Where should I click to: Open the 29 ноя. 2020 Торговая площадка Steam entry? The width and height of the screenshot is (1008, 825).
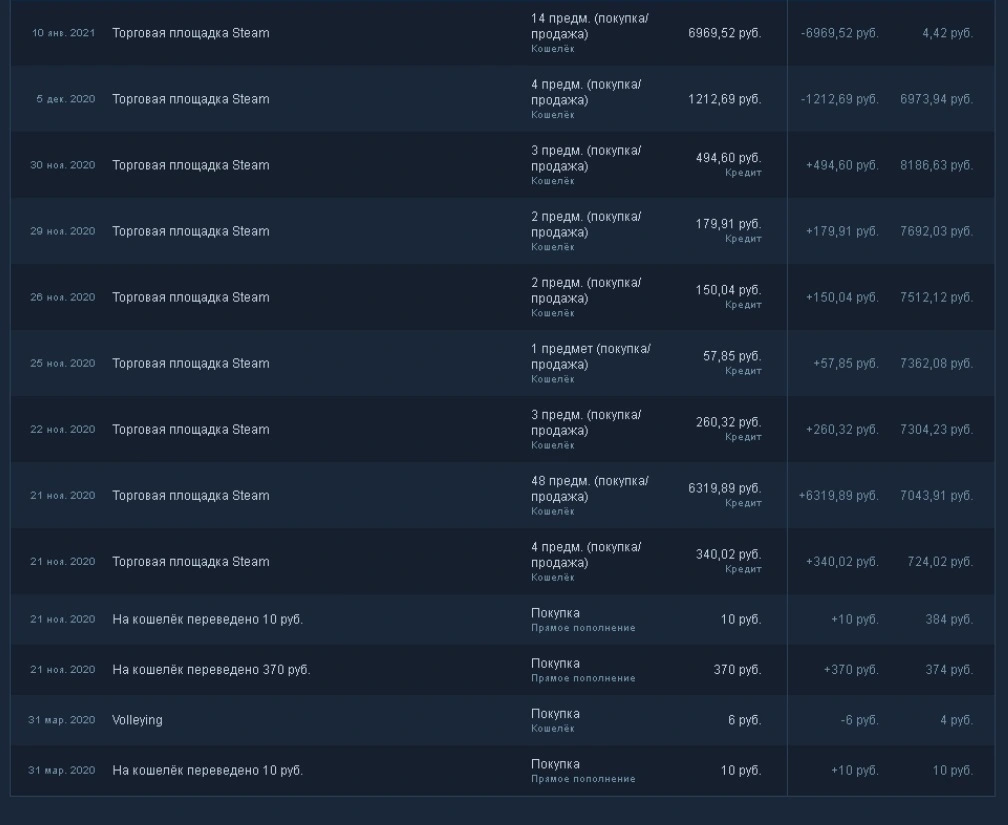tap(503, 231)
